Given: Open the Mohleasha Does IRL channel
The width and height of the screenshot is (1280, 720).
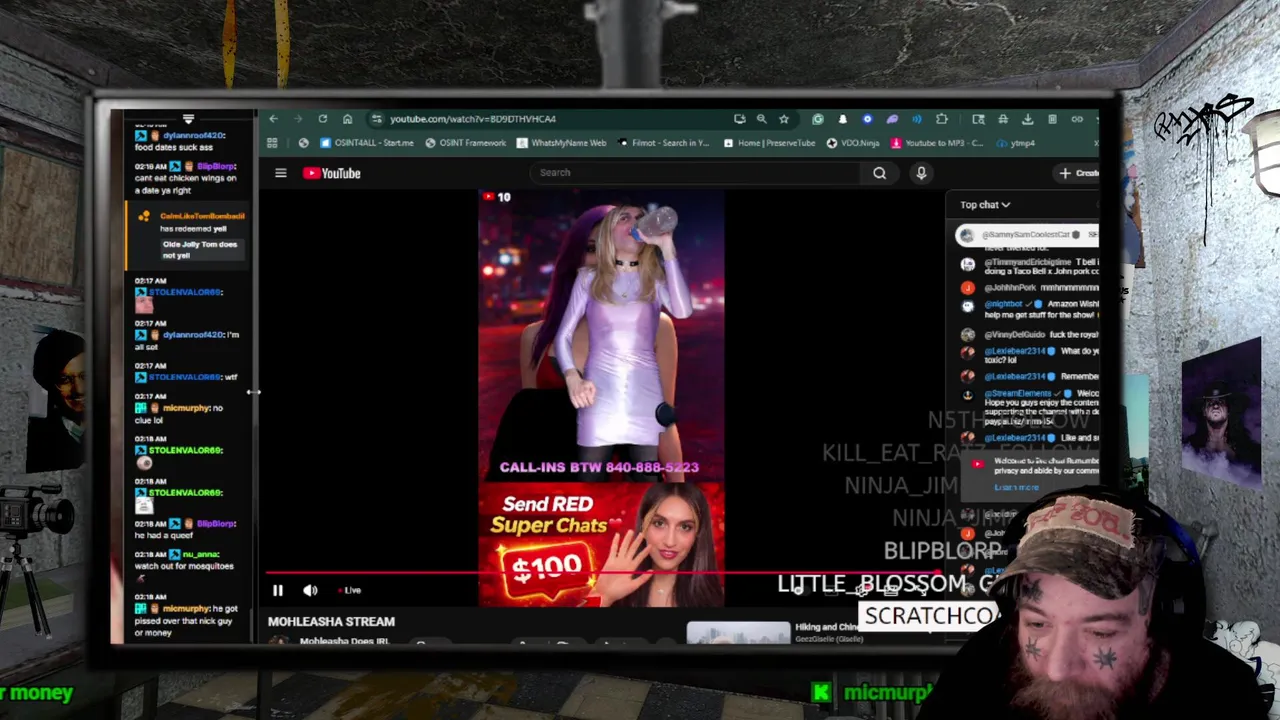Looking at the screenshot, I should click(x=344, y=641).
